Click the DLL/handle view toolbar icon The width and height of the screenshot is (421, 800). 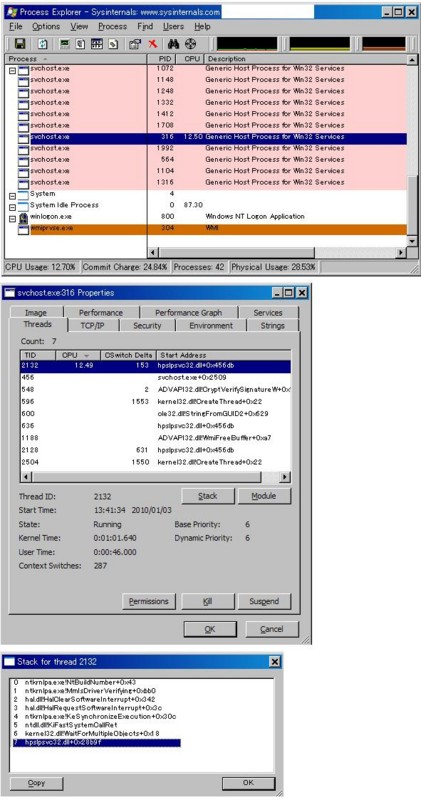(112, 44)
